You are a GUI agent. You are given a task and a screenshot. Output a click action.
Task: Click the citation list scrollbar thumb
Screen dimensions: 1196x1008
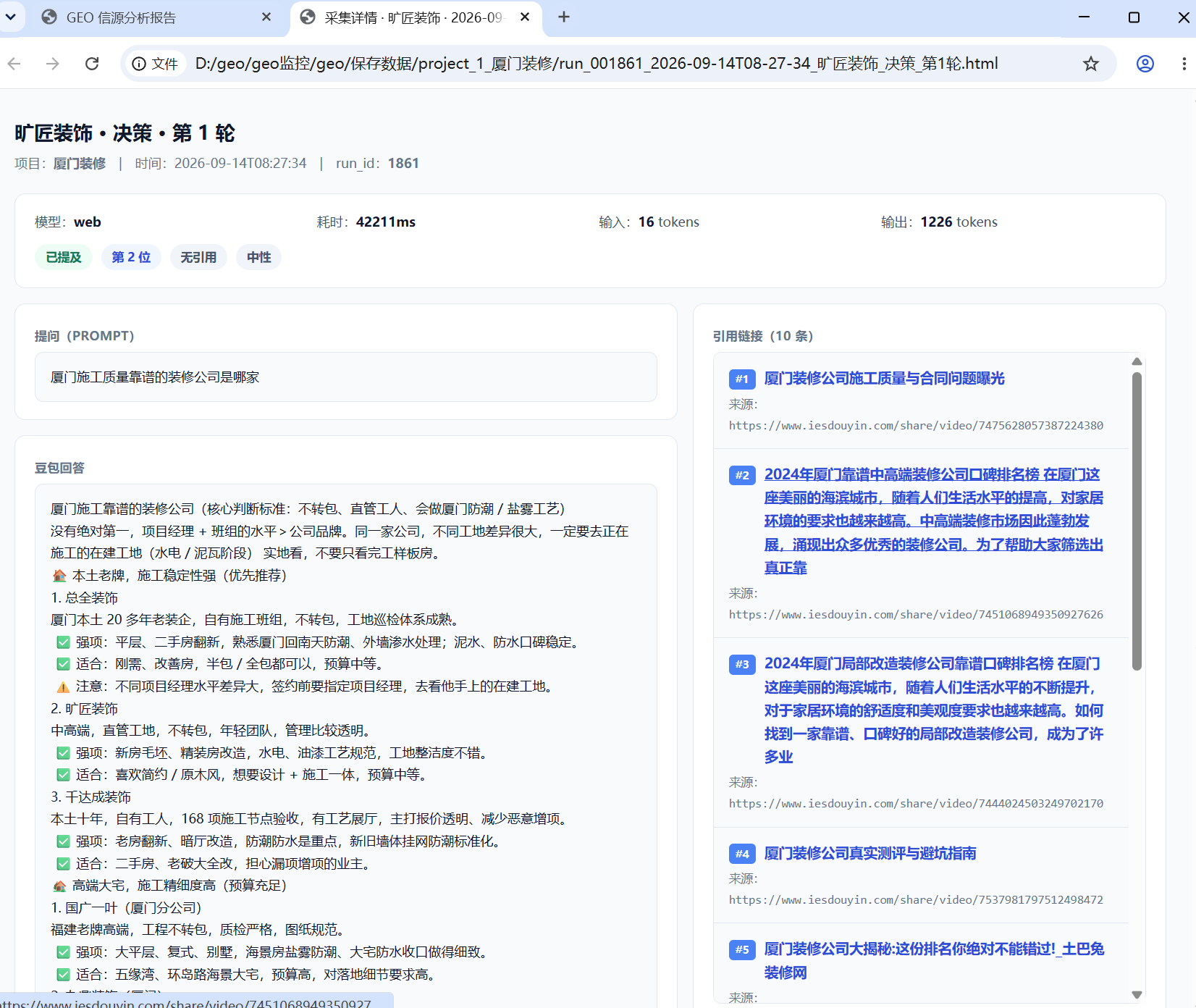(1137, 521)
